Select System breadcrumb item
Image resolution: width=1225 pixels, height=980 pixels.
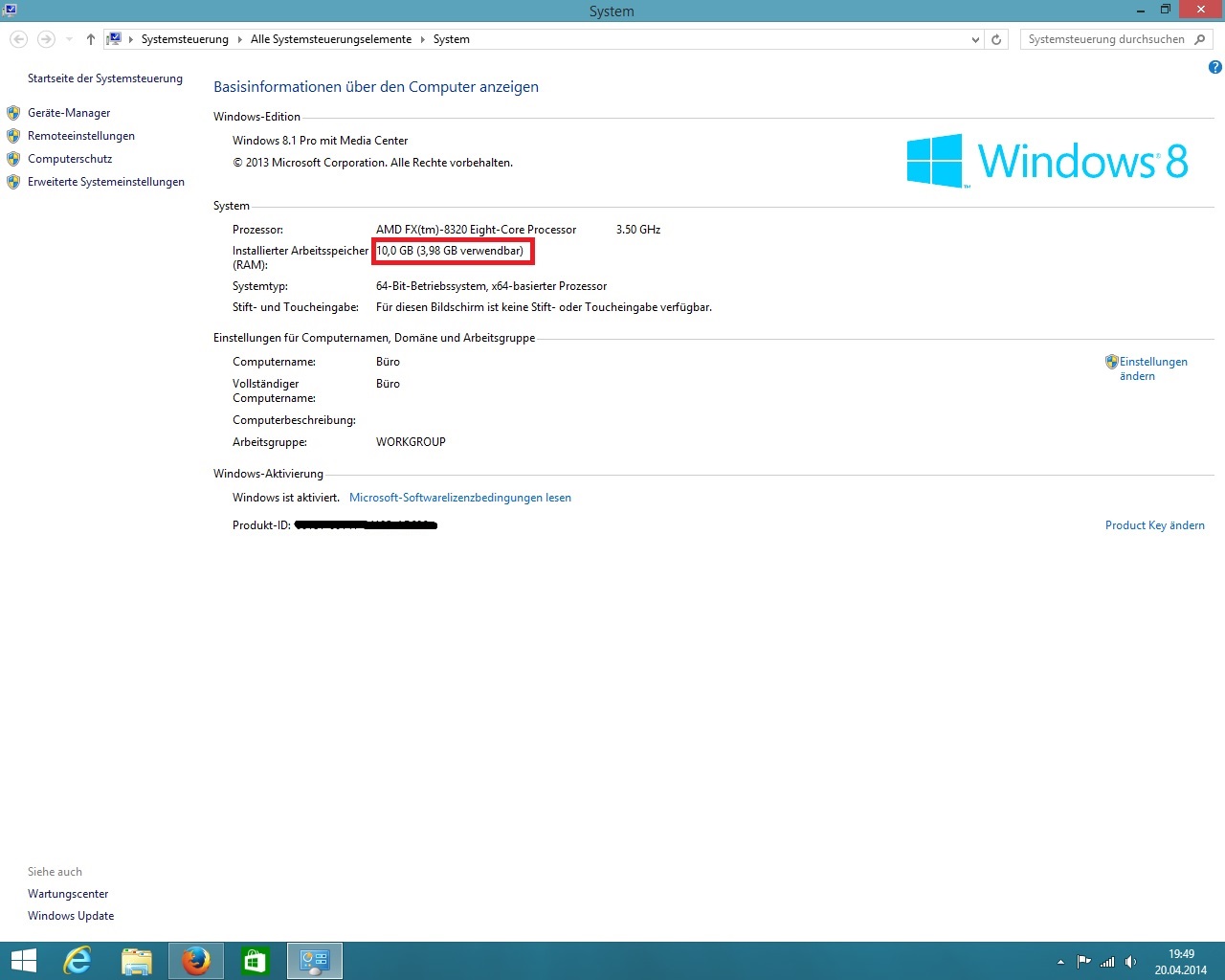(x=451, y=39)
